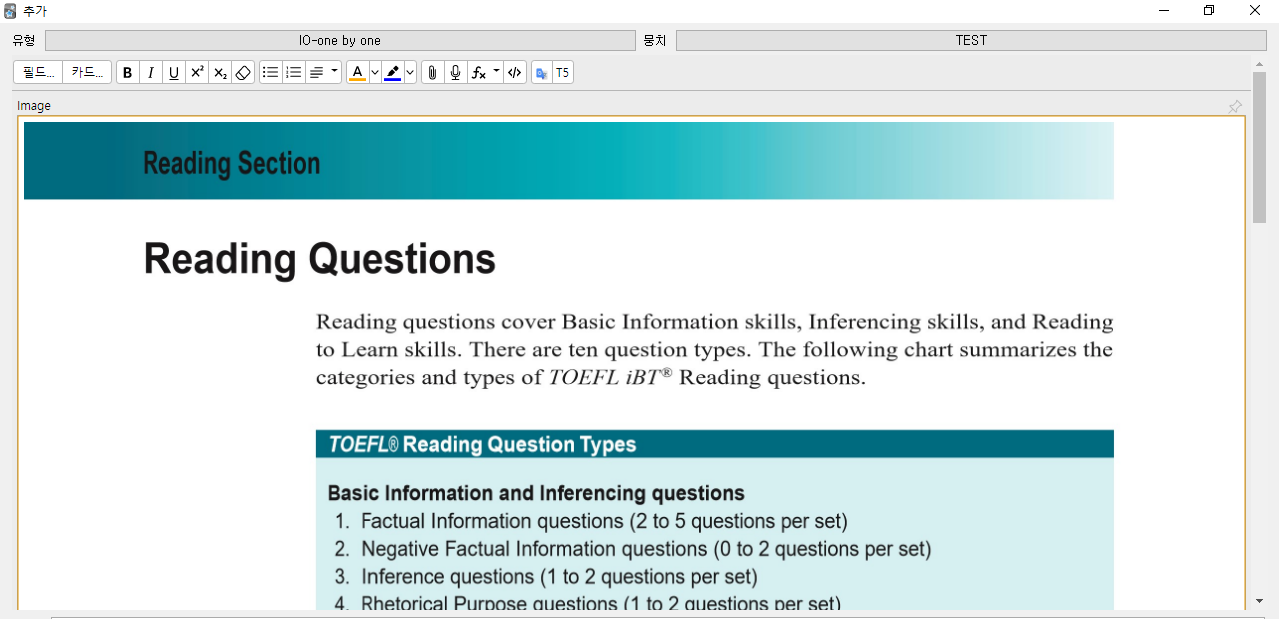Insert an equation using the fx icon

pyautogui.click(x=479, y=71)
